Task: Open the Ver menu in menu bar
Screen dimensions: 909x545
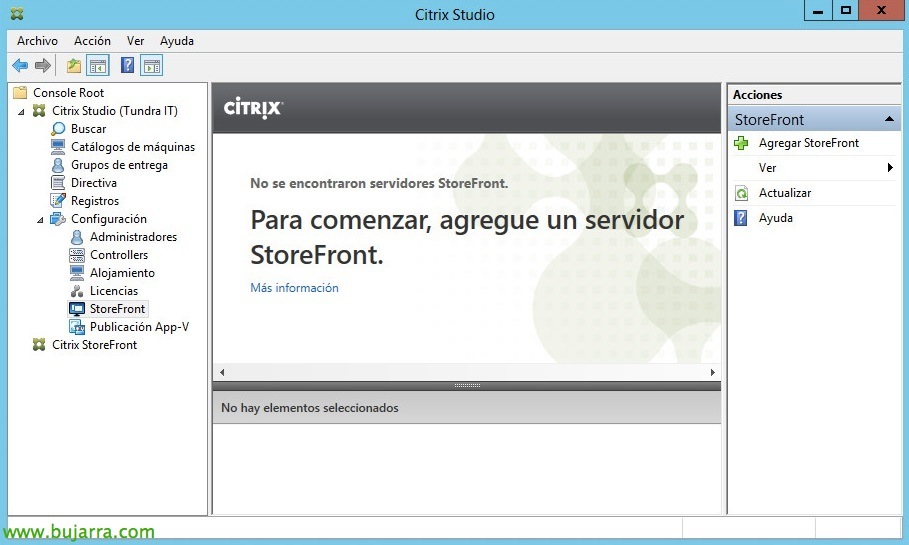Action: click(x=135, y=41)
